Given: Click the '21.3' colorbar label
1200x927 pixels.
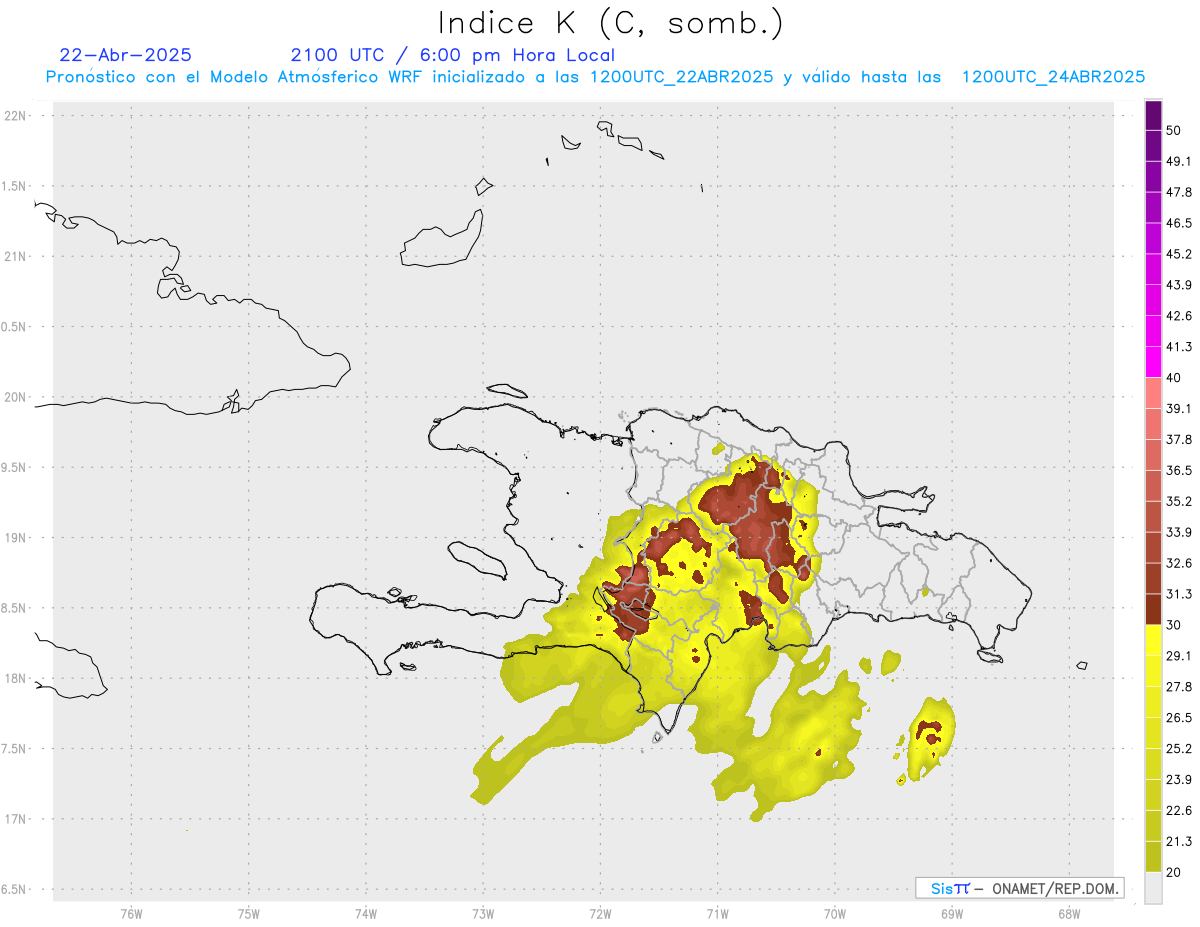Looking at the screenshot, I should coord(1179,841).
